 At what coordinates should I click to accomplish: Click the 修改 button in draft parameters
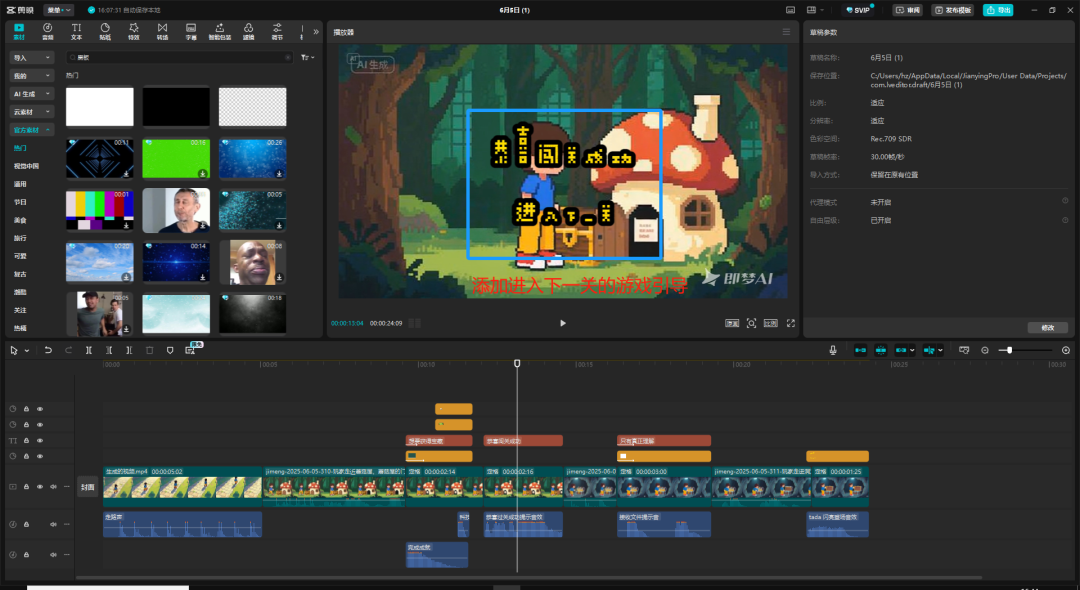[x=1047, y=328]
